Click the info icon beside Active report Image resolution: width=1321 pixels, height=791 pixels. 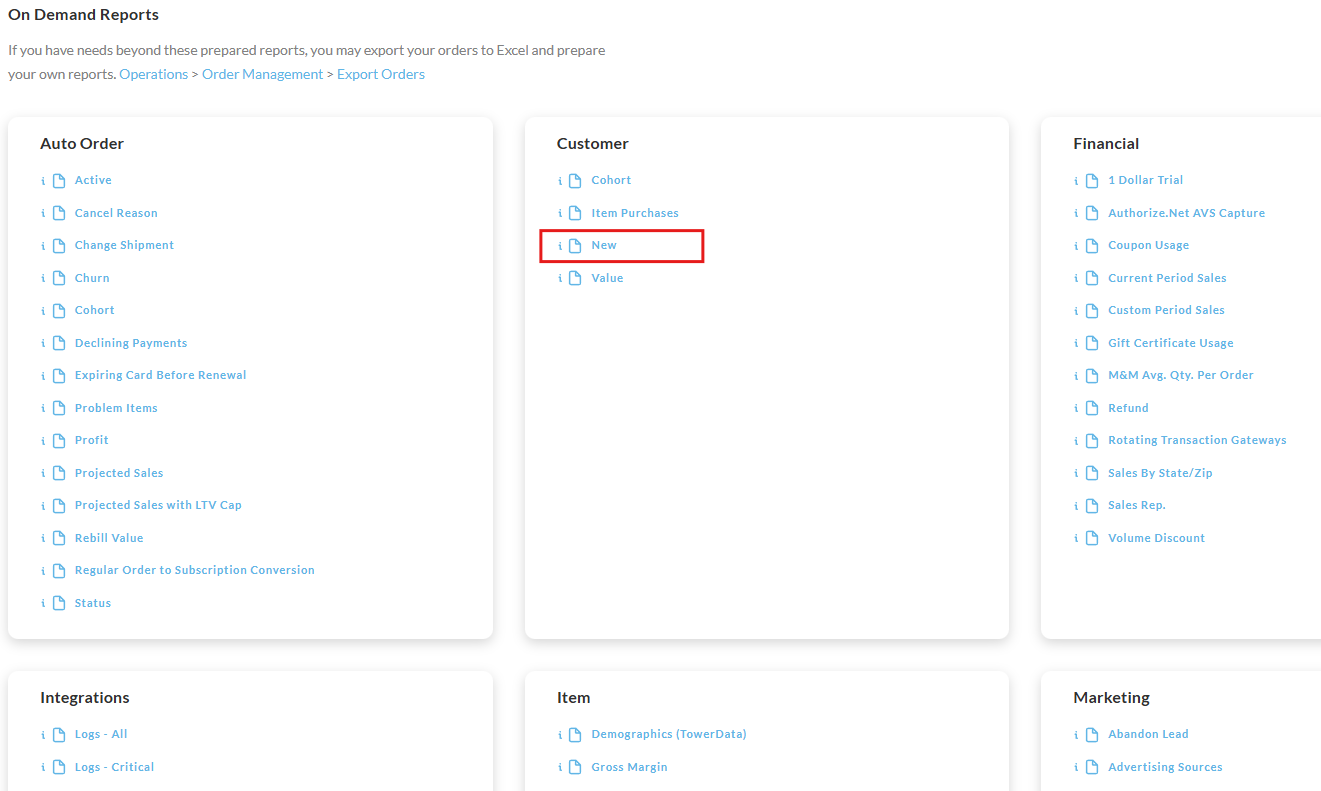(x=43, y=181)
